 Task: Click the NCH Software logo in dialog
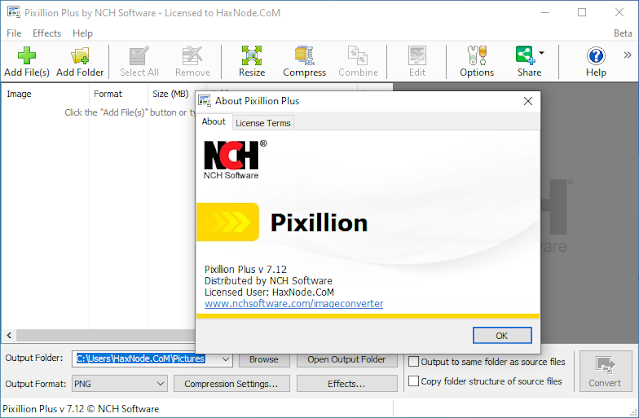point(235,160)
